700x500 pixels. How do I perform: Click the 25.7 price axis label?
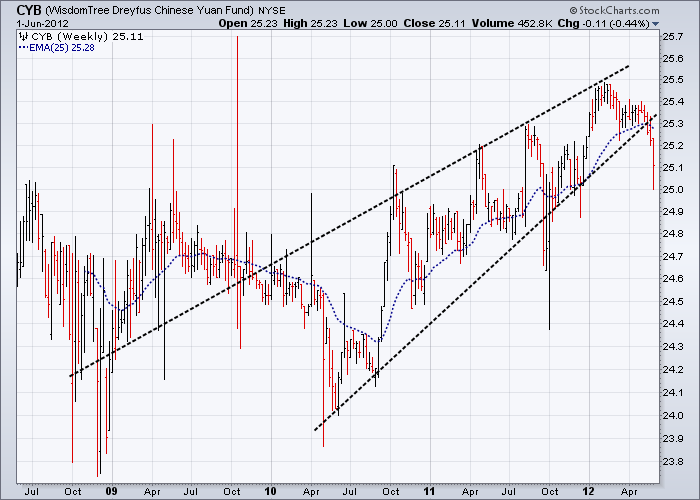pos(673,37)
